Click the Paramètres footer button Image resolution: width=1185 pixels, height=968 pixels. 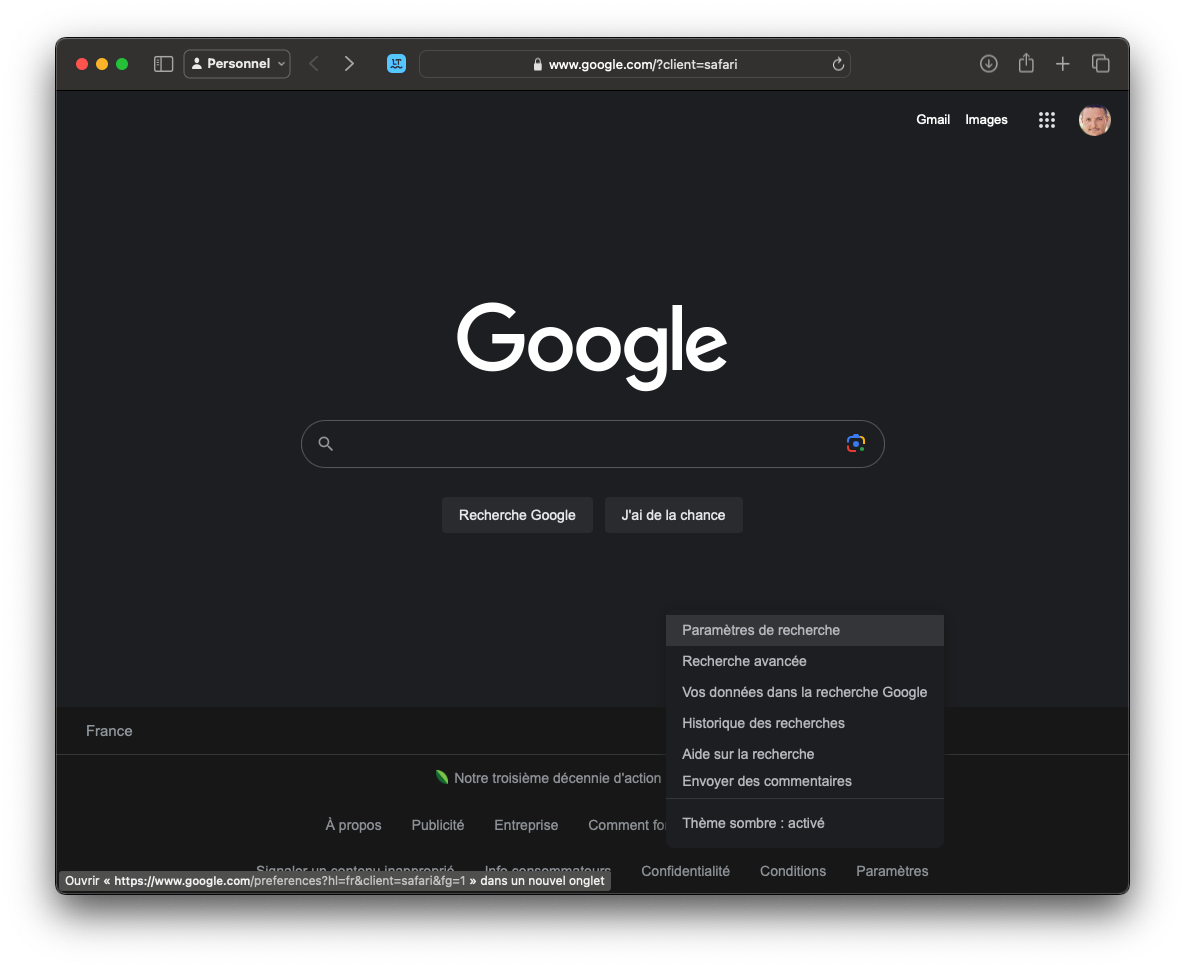(892, 871)
